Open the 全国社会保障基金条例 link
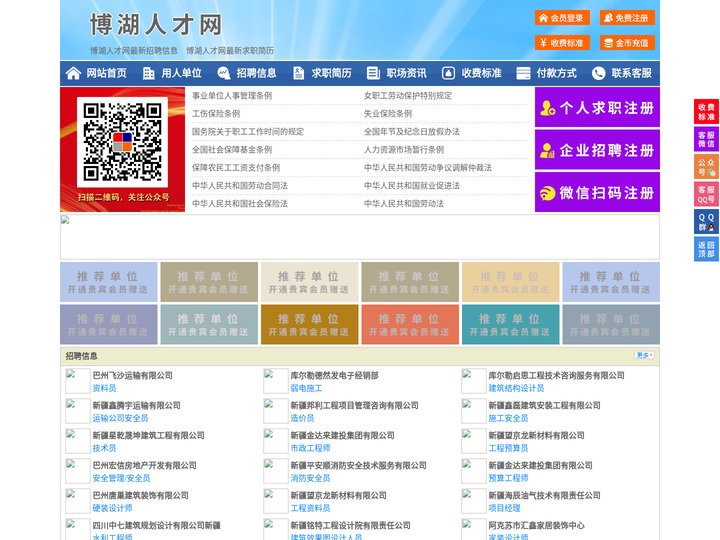 click(x=232, y=150)
